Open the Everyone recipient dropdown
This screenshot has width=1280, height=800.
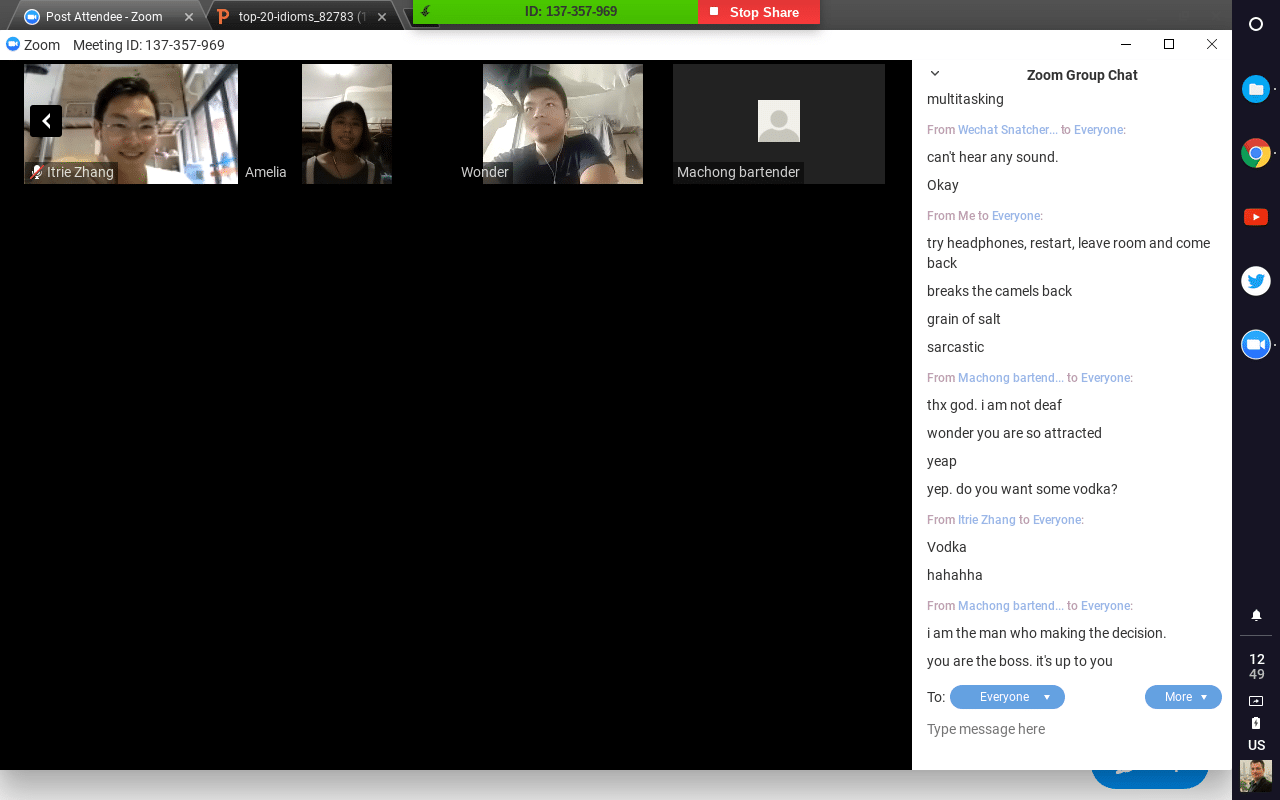[1007, 697]
